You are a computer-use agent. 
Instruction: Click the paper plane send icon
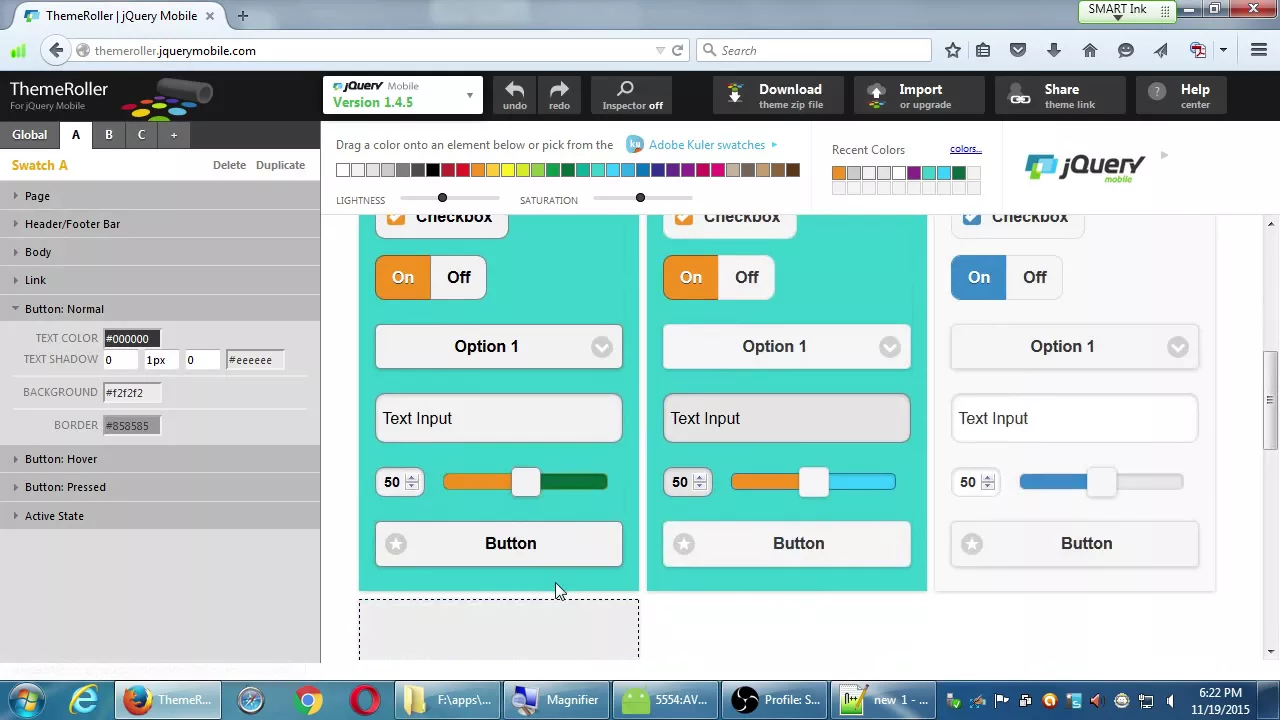coord(1161,50)
